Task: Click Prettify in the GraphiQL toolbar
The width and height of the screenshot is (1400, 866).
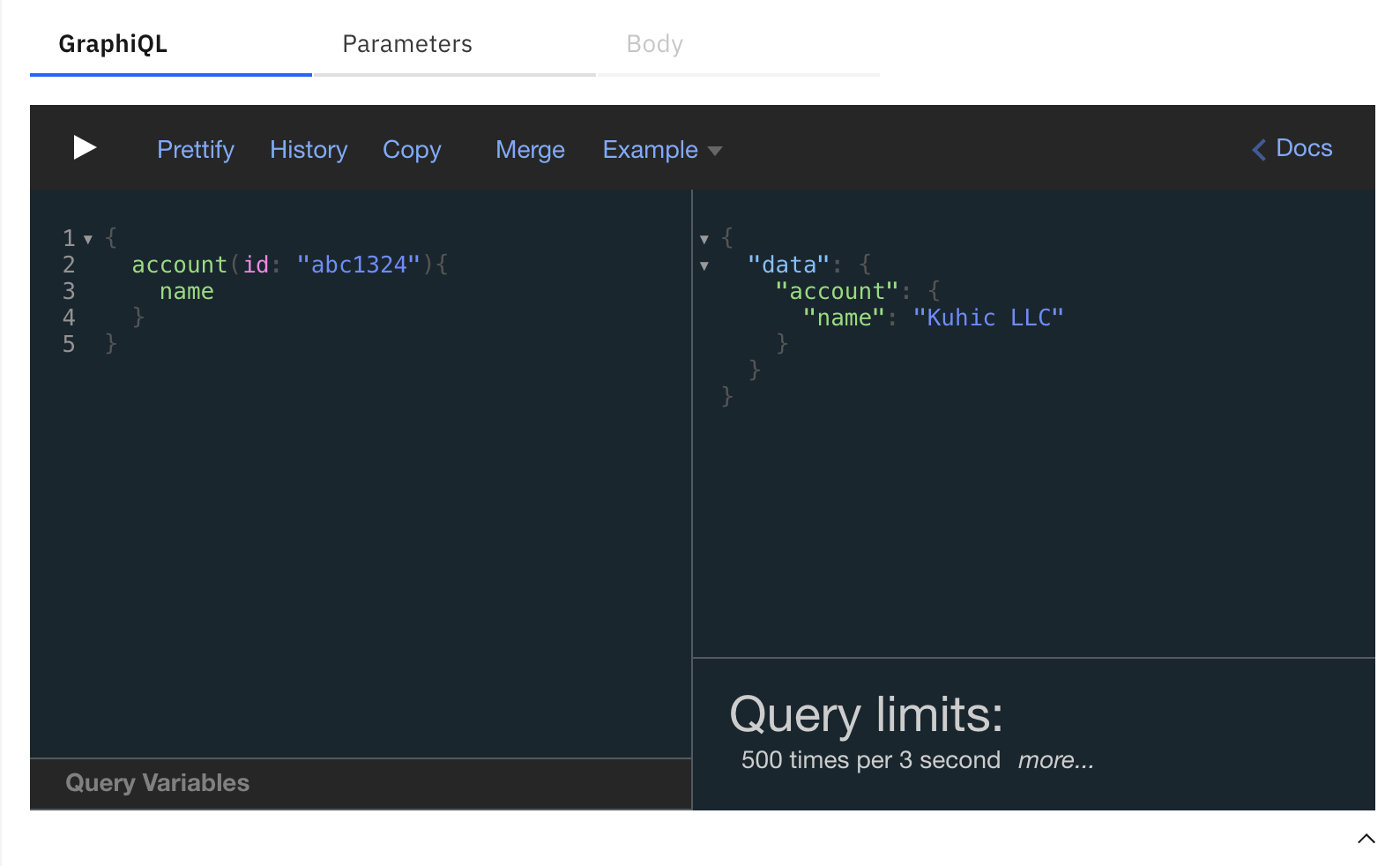Action: pyautogui.click(x=196, y=150)
